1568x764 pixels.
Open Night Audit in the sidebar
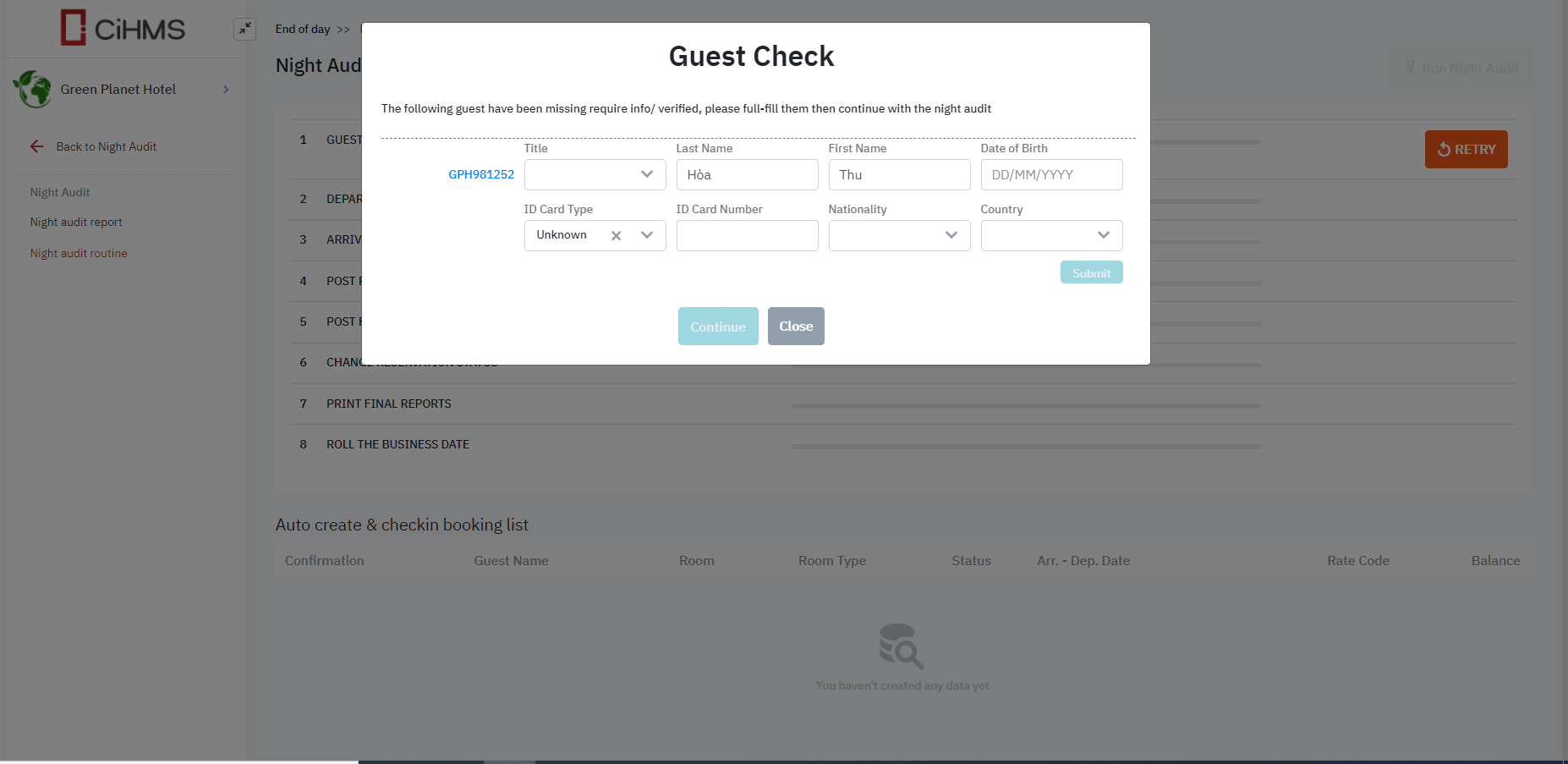point(60,192)
